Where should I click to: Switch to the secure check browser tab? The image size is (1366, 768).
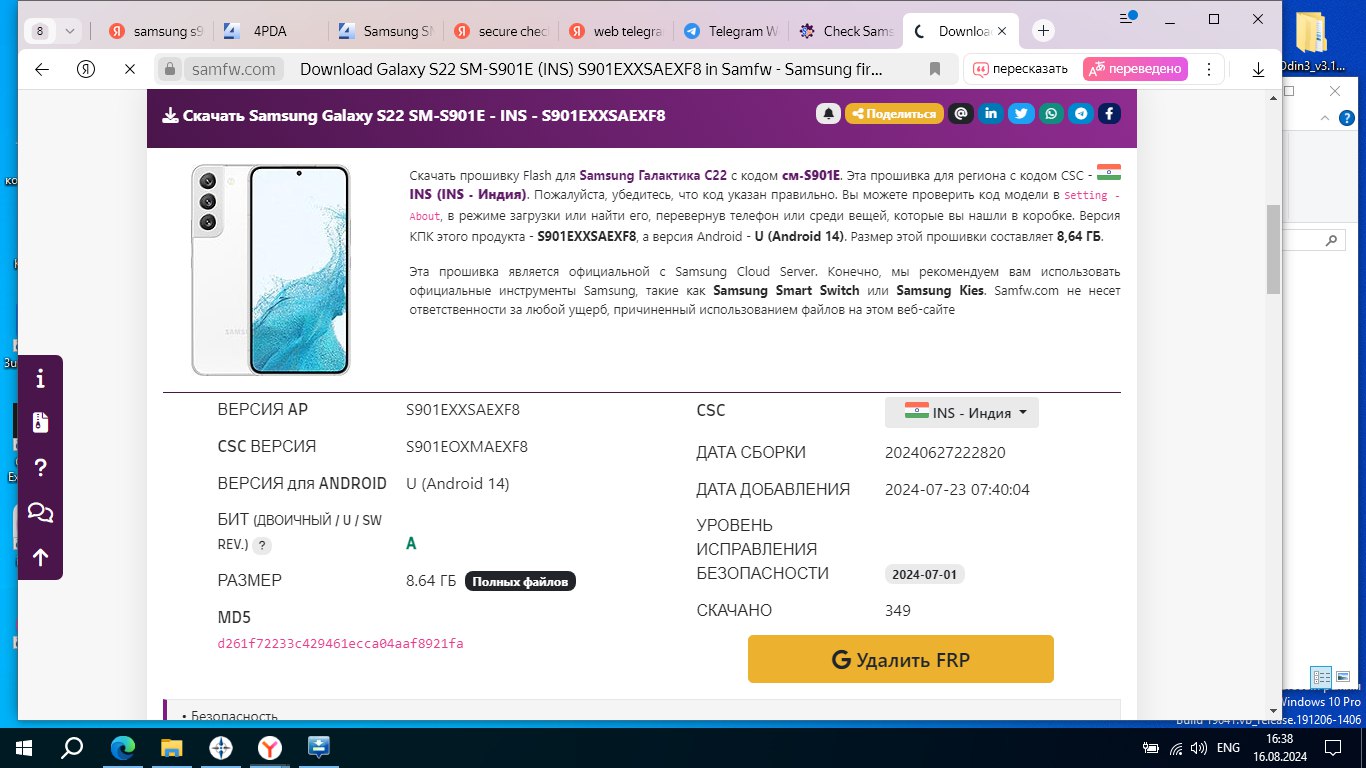click(500, 31)
